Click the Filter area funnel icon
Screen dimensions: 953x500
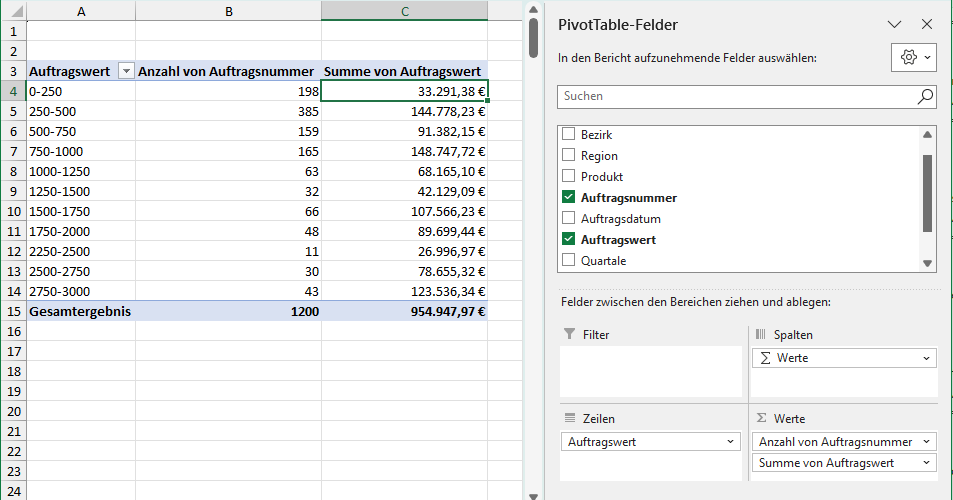coord(569,335)
